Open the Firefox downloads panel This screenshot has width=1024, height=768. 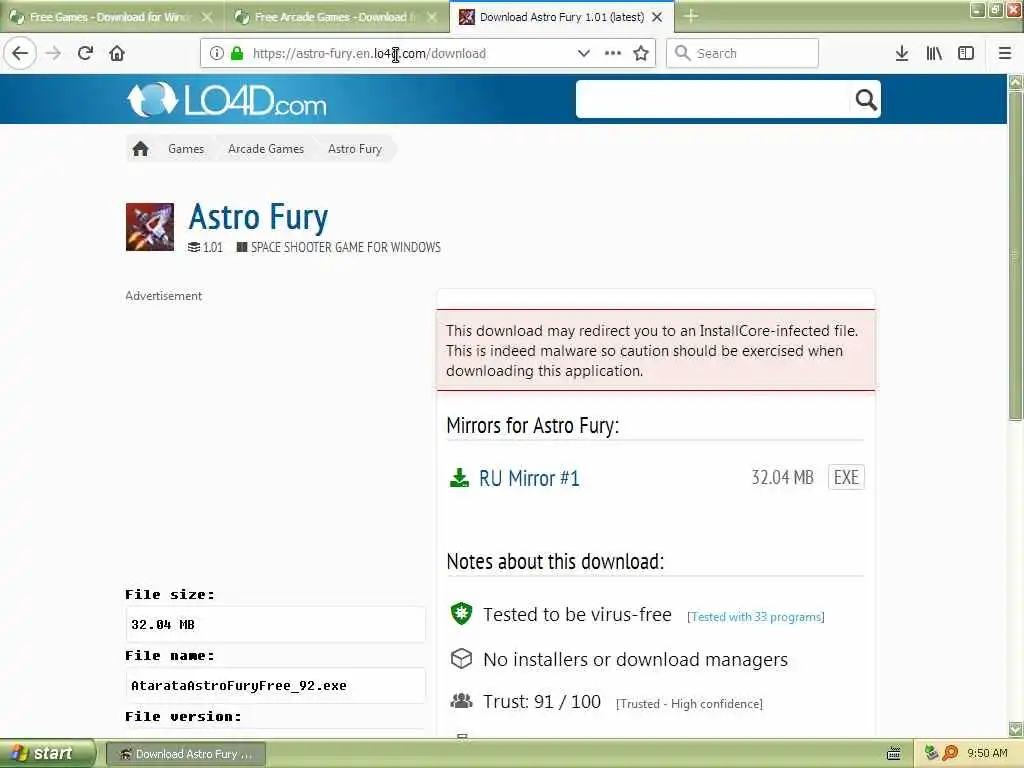pyautogui.click(x=902, y=53)
